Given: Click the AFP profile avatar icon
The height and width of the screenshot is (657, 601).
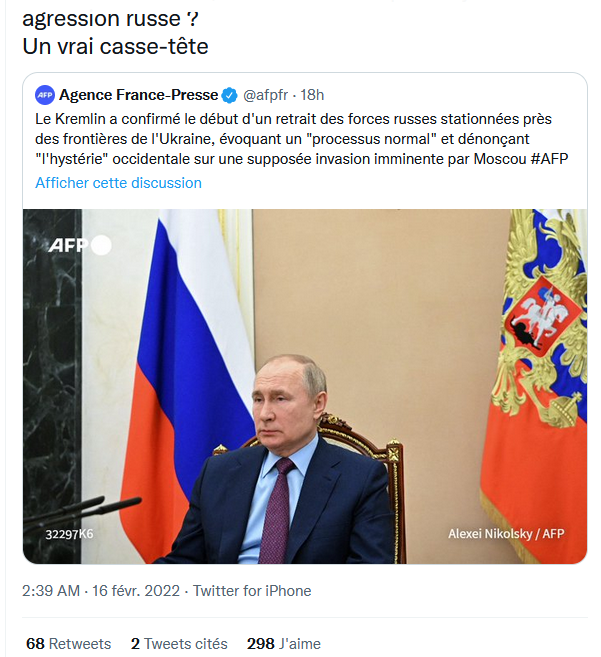Looking at the screenshot, I should click(45, 95).
